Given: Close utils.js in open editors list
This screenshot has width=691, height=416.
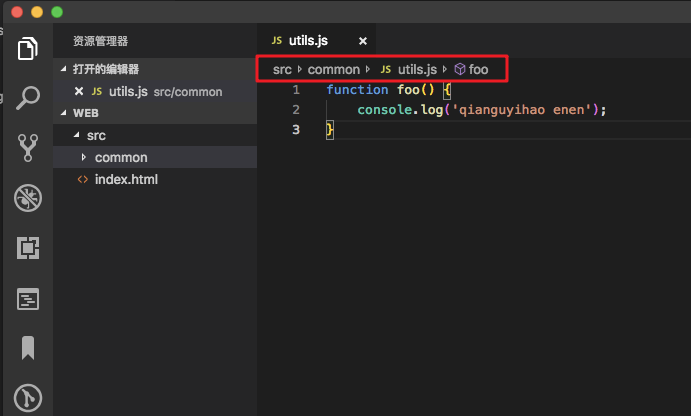Looking at the screenshot, I should tap(79, 91).
